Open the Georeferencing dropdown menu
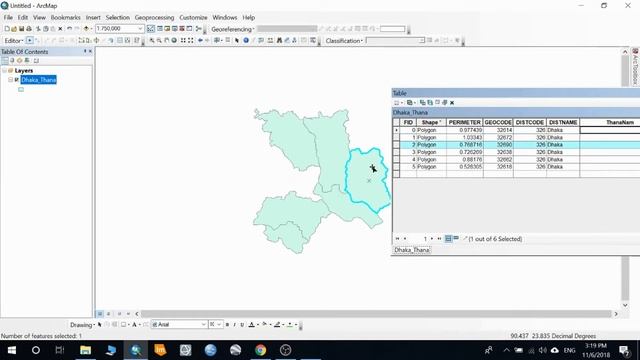 point(233,29)
